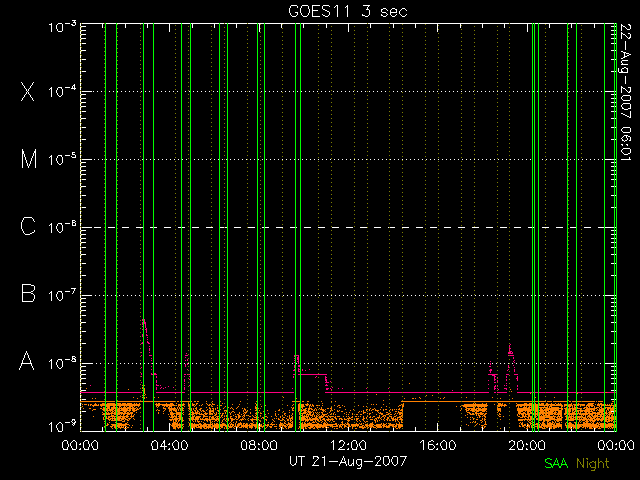Click the 20:00 time axis label
Screen dimensions: 640x480
click(527, 445)
